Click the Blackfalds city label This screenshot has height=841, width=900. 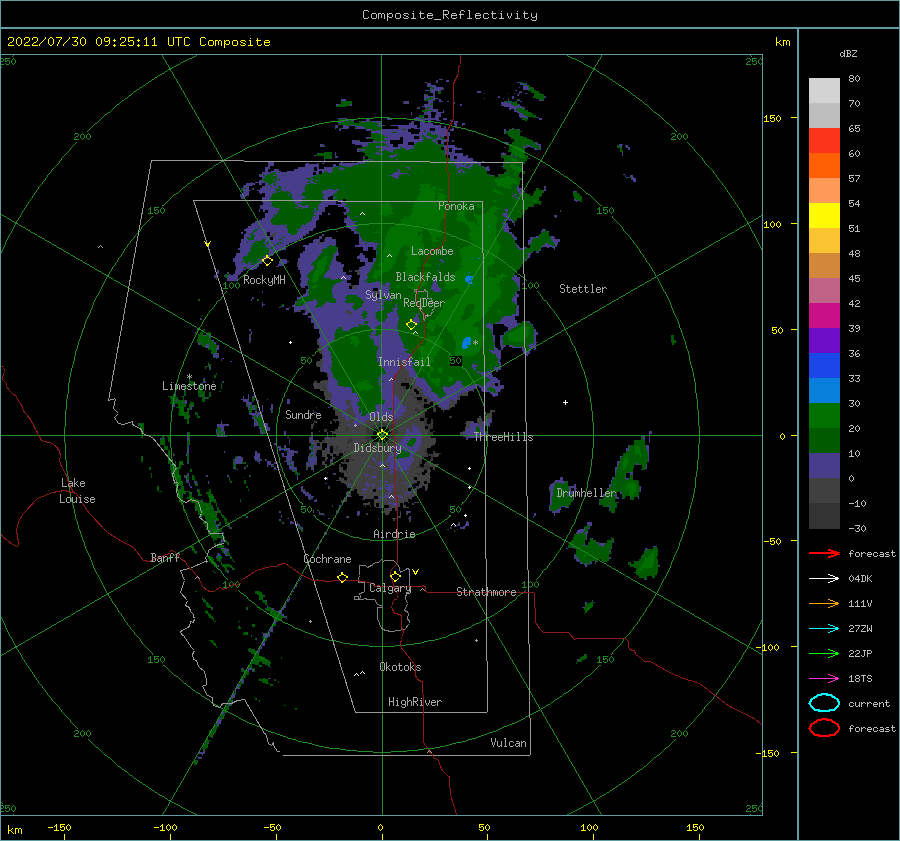click(x=425, y=277)
